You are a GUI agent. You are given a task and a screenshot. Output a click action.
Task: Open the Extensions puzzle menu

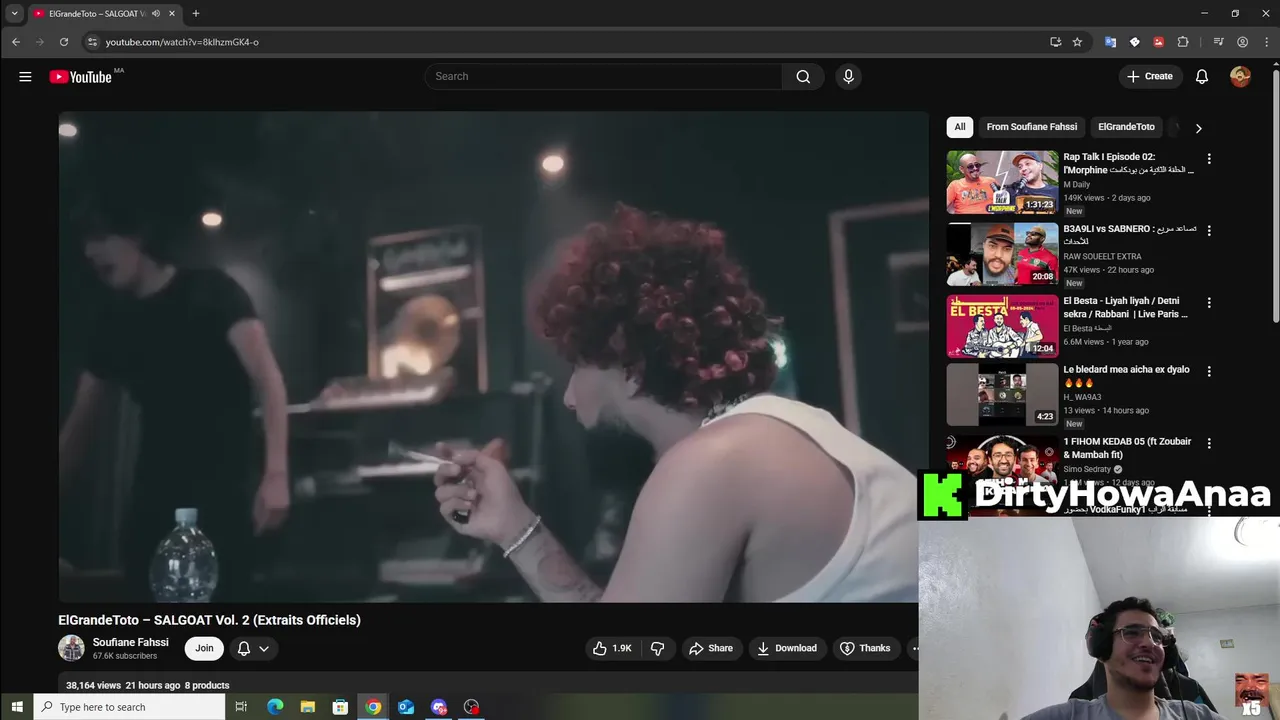point(1183,42)
